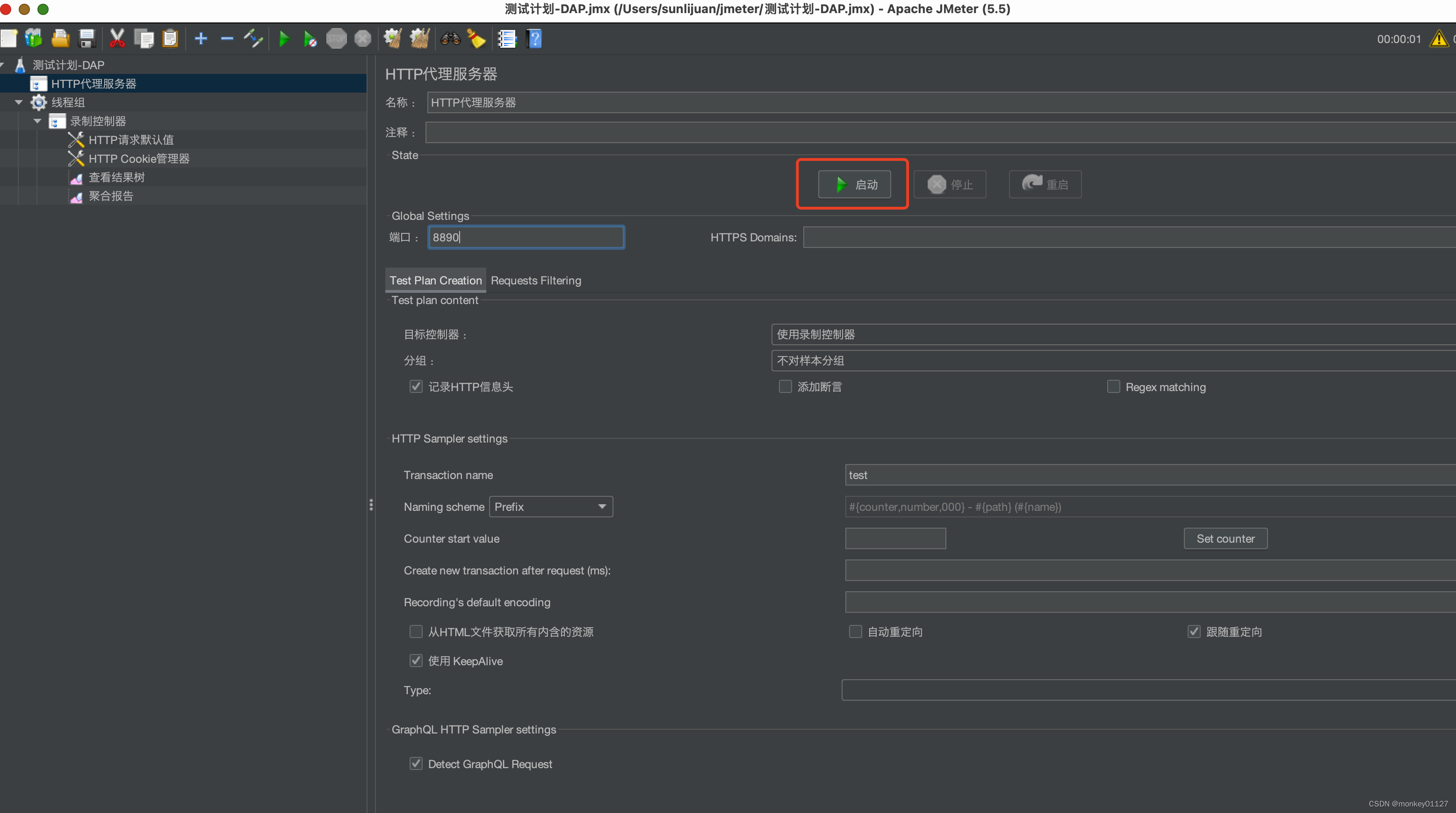Toggle 记录HTTP信息头 checkbox
The width and height of the screenshot is (1456, 813).
pos(415,387)
